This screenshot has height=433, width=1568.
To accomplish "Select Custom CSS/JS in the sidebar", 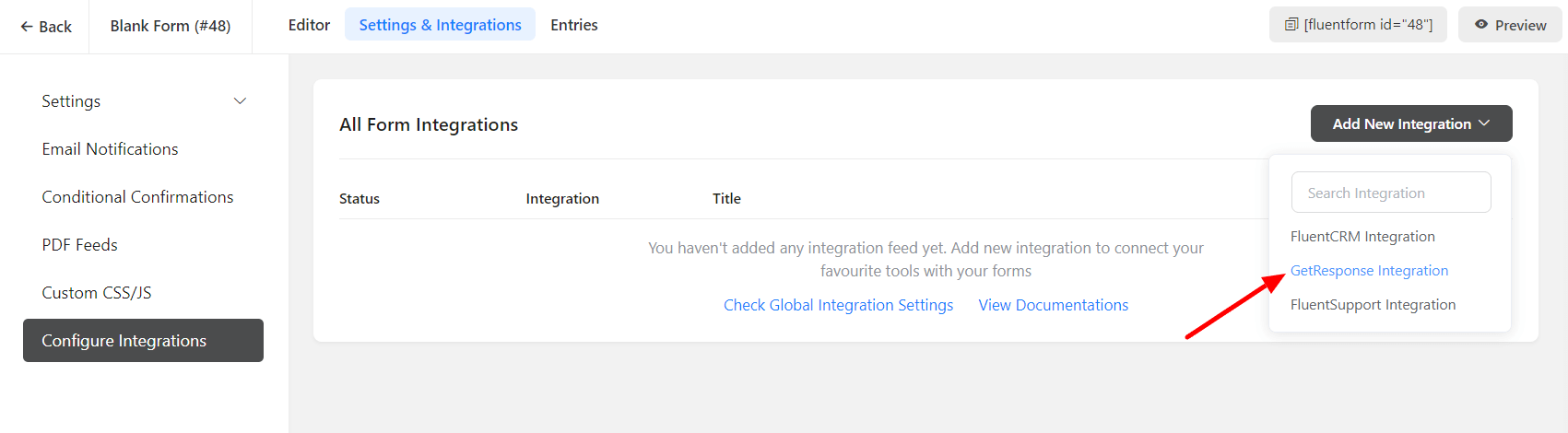I will pyautogui.click(x=97, y=293).
